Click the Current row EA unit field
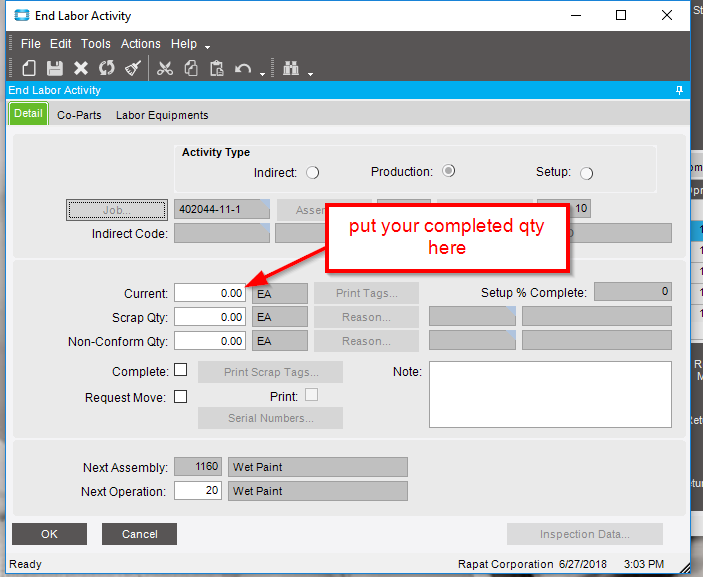 pos(280,294)
